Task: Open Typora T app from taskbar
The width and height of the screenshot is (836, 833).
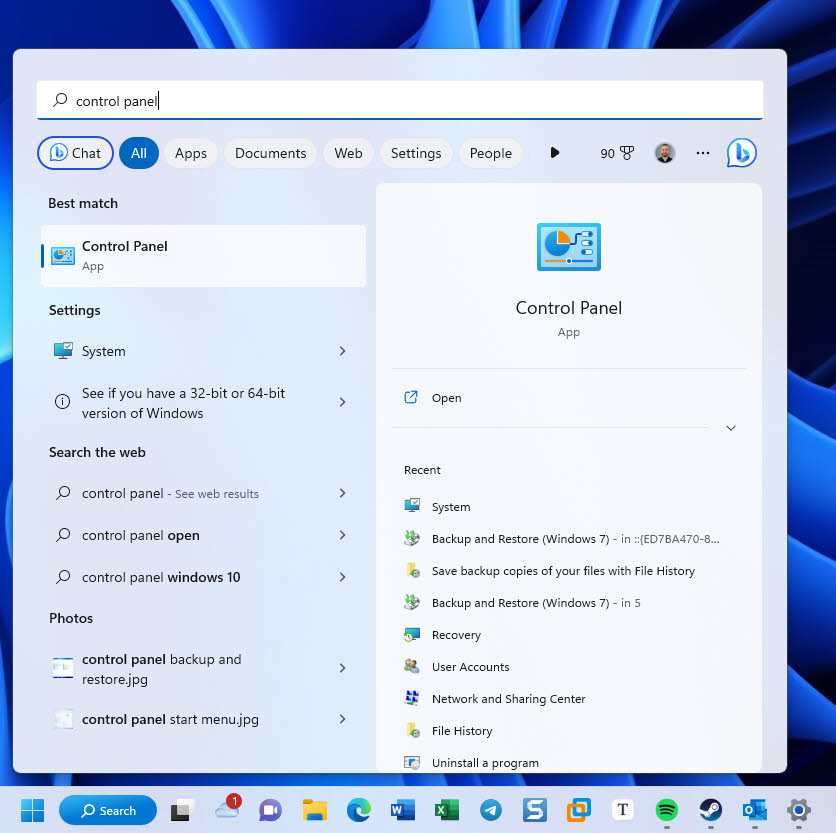Action: click(622, 810)
